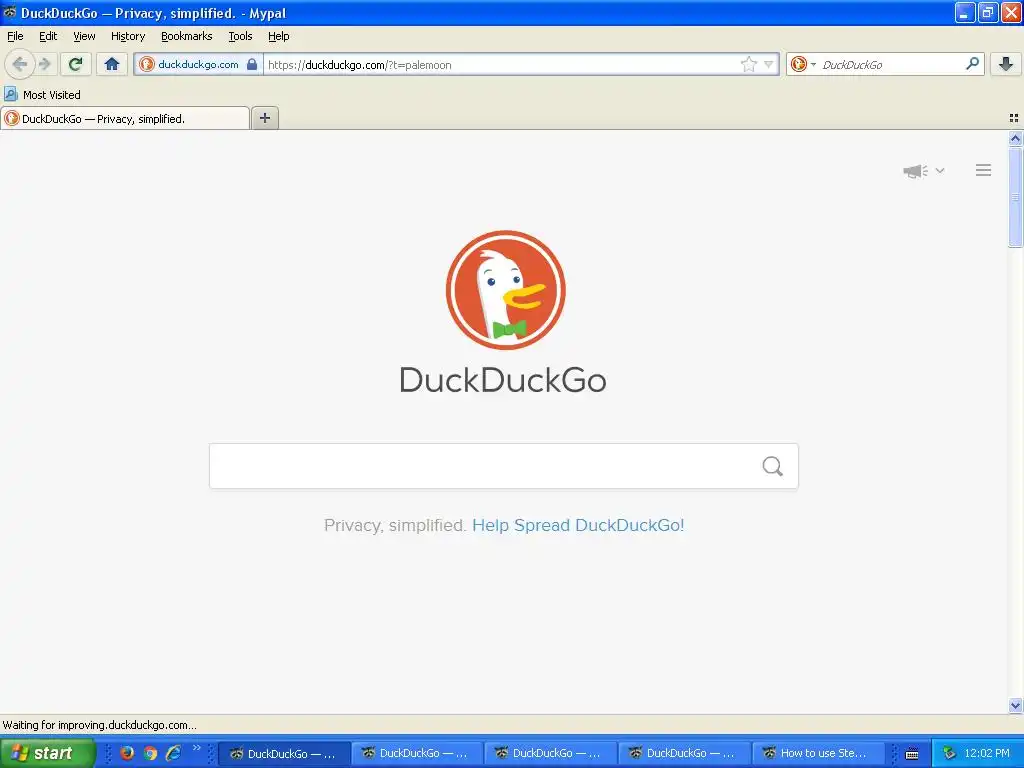1024x768 pixels.
Task: Click the Waiting for improving.duckduckgo.com status text
Action: coord(100,725)
